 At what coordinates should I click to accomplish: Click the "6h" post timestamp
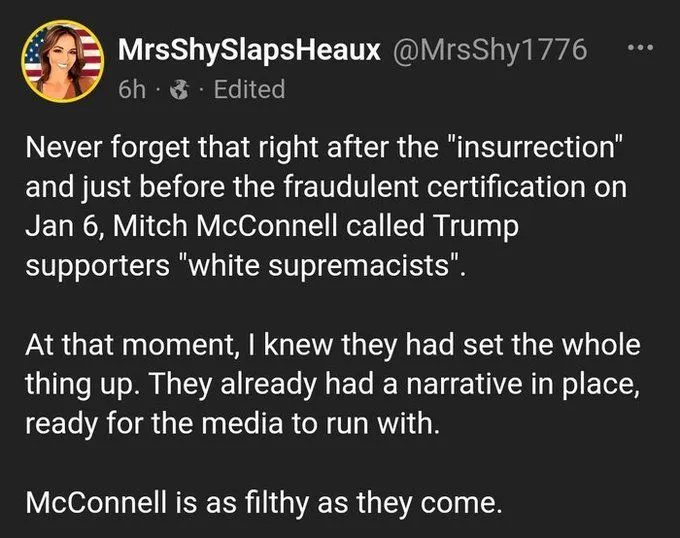click(x=131, y=89)
